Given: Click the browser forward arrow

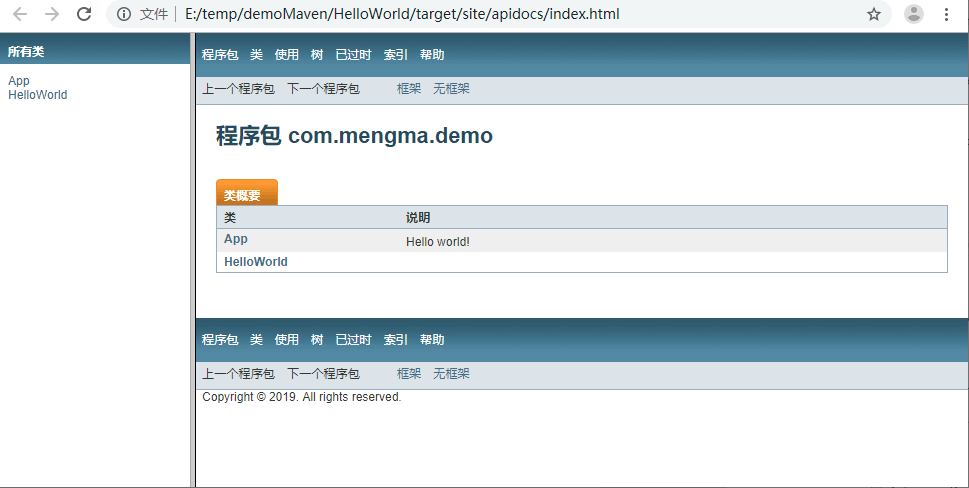Looking at the screenshot, I should 52,14.
